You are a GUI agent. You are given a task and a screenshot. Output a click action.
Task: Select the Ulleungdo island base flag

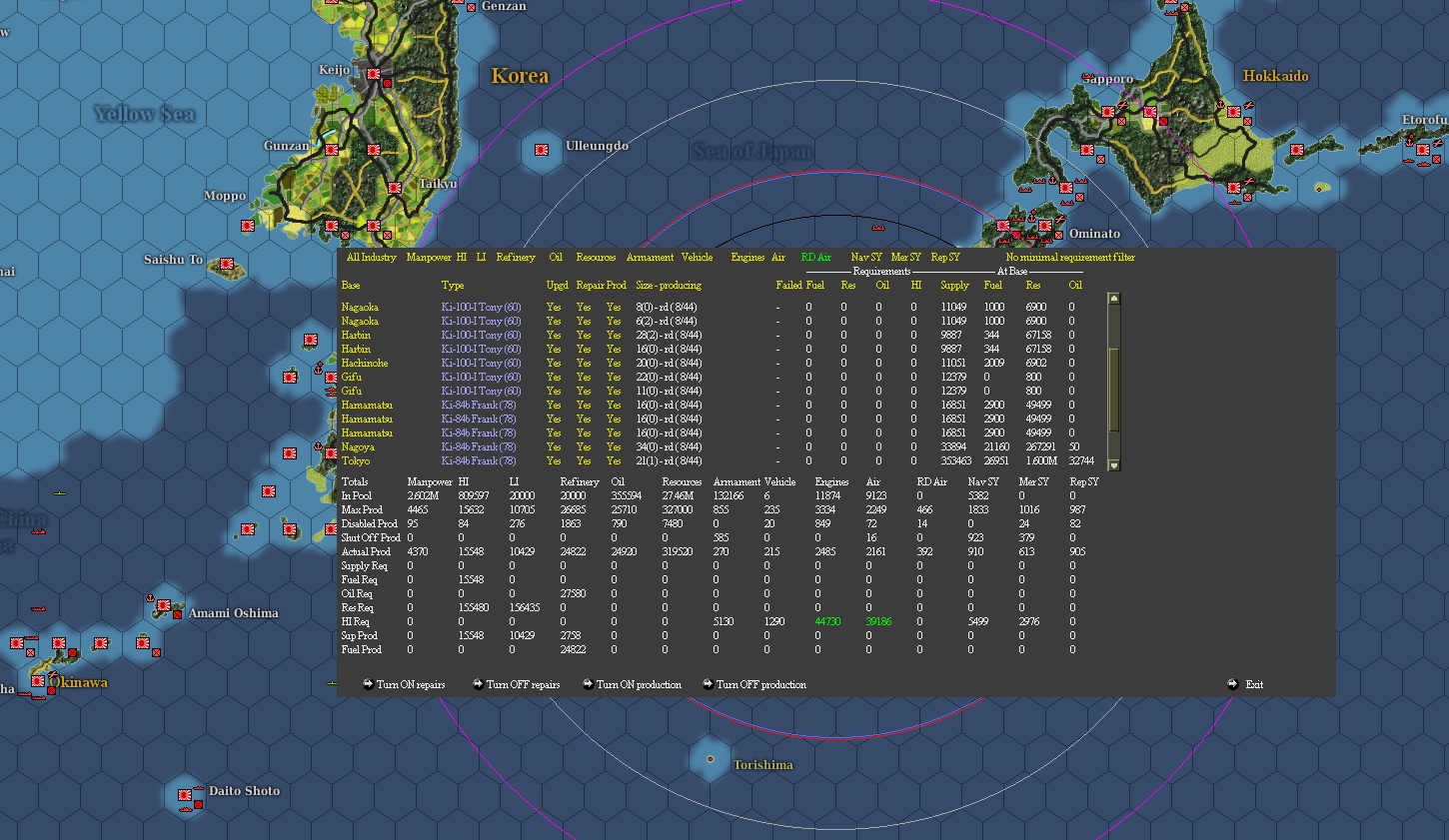[x=542, y=150]
